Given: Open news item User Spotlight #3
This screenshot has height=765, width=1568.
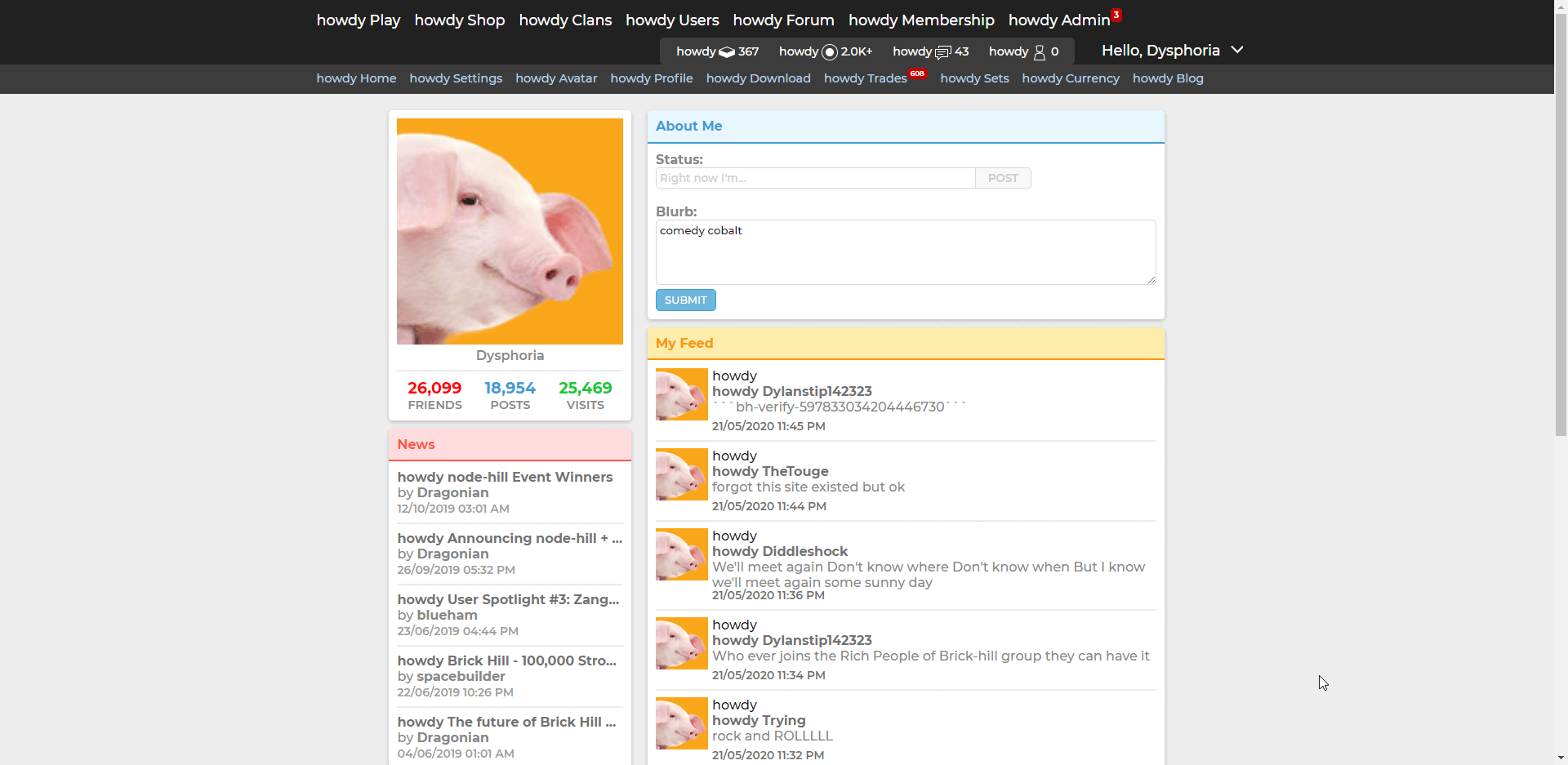Looking at the screenshot, I should [508, 599].
